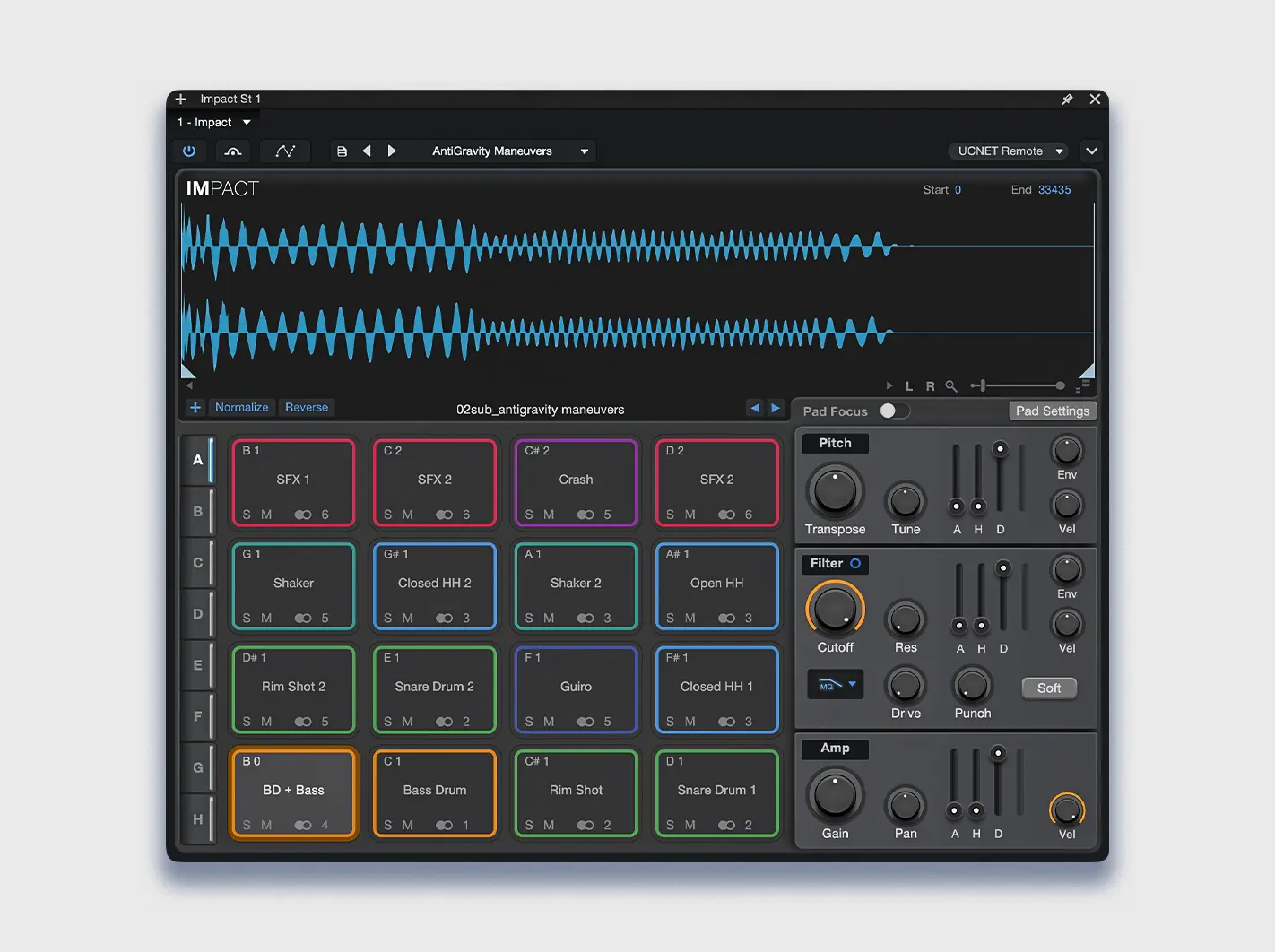Mute the Bass Drum pad

[407, 825]
